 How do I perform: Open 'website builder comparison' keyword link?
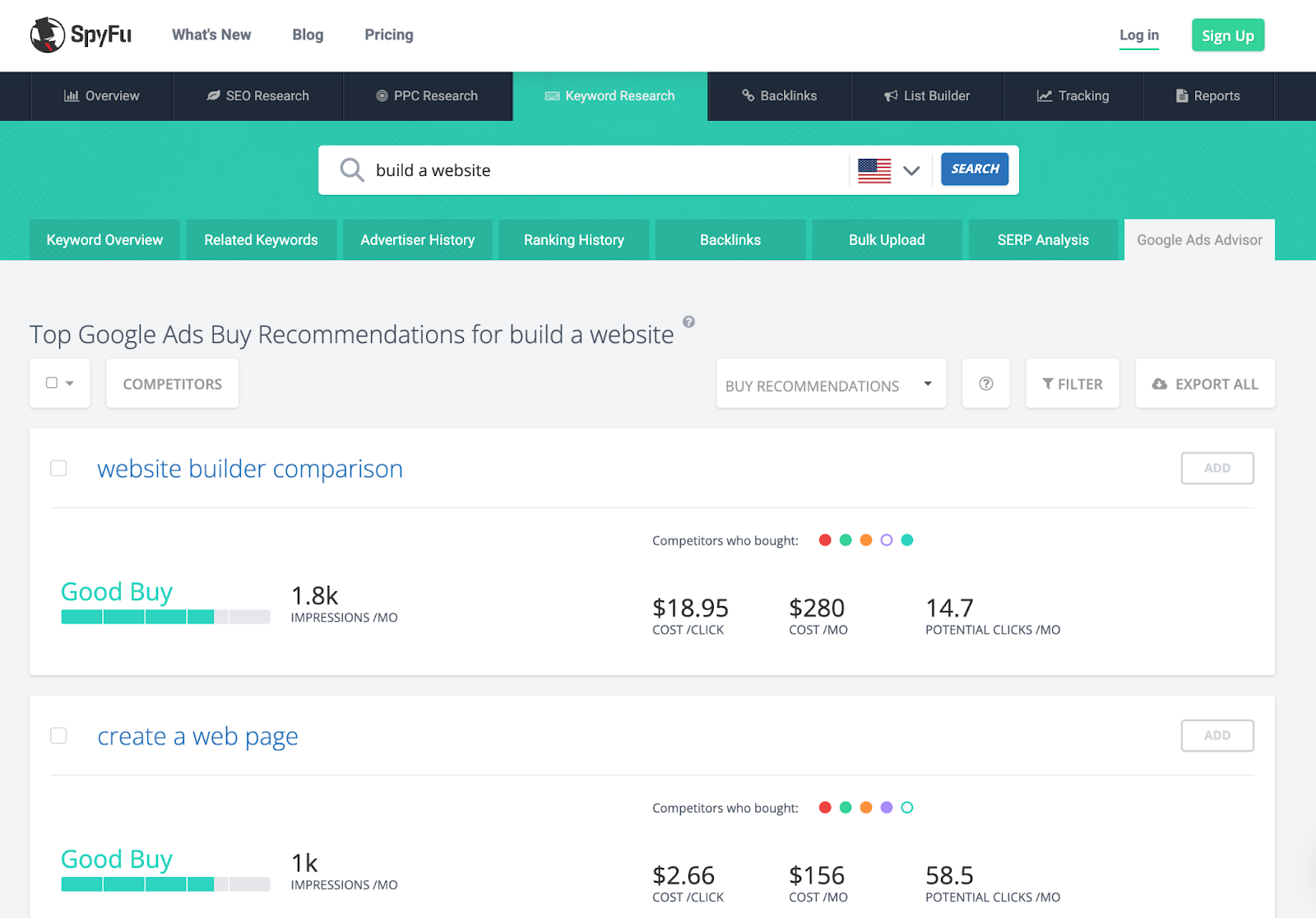[x=250, y=469]
